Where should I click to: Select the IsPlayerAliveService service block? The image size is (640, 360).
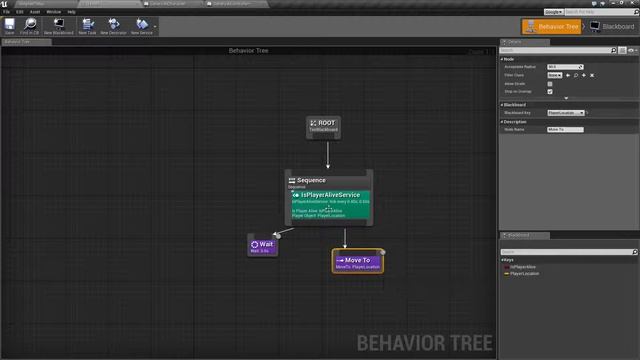pos(331,204)
